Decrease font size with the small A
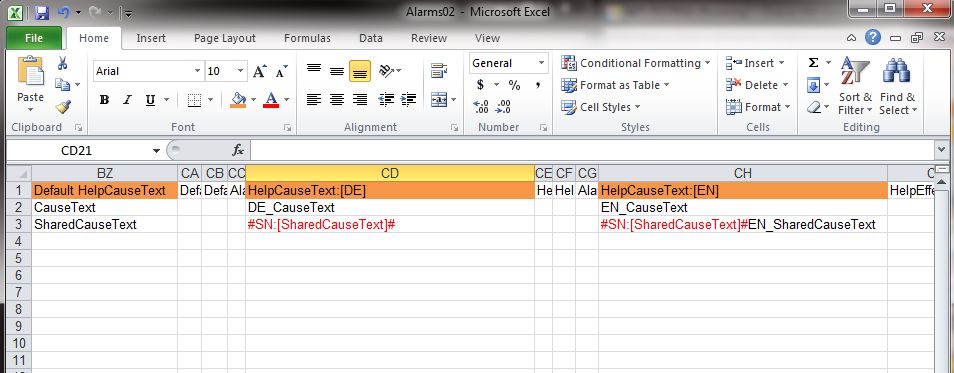Screen dimensions: 954x373 click(x=281, y=71)
